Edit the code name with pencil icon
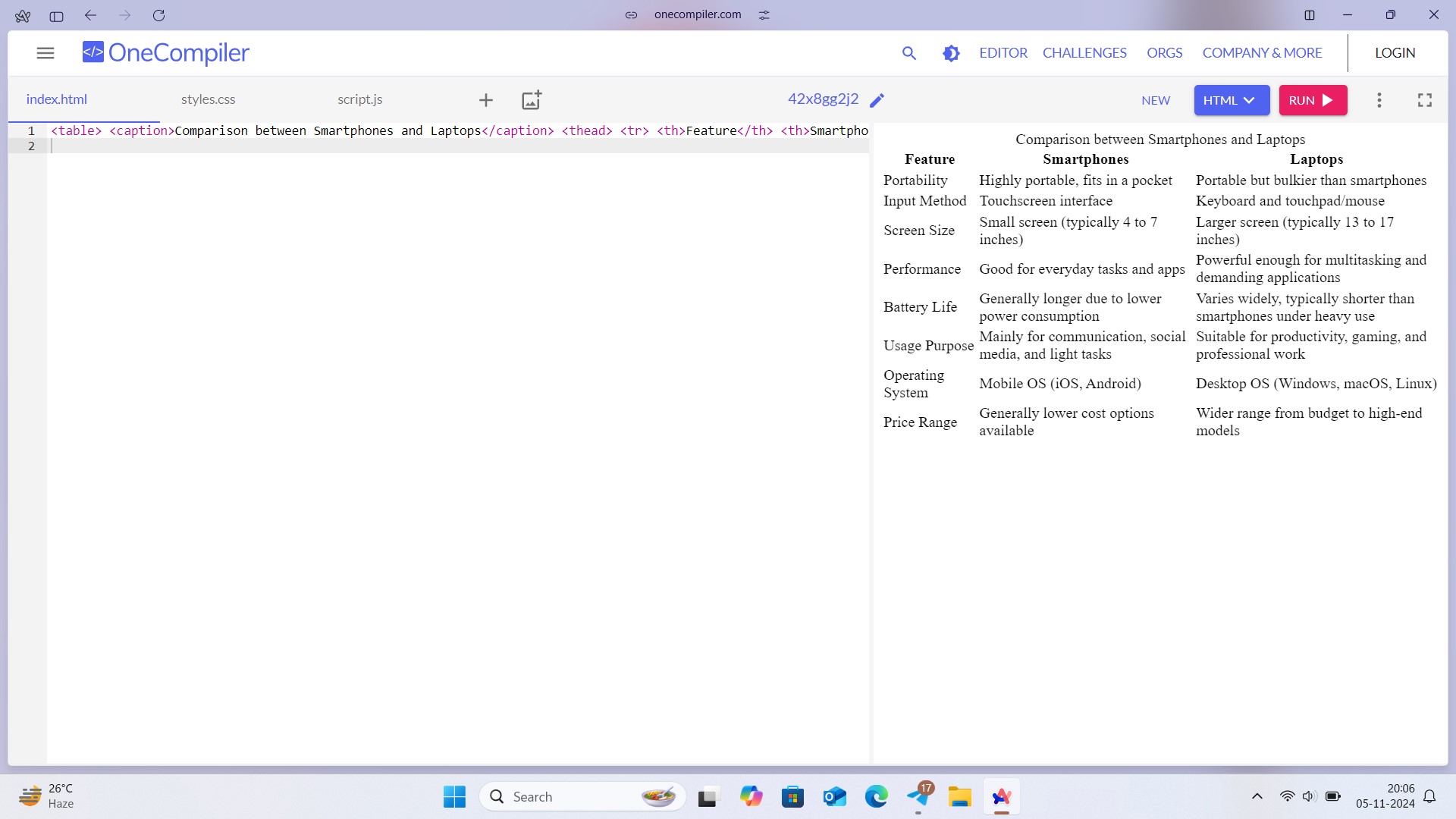The width and height of the screenshot is (1456, 819). click(877, 100)
